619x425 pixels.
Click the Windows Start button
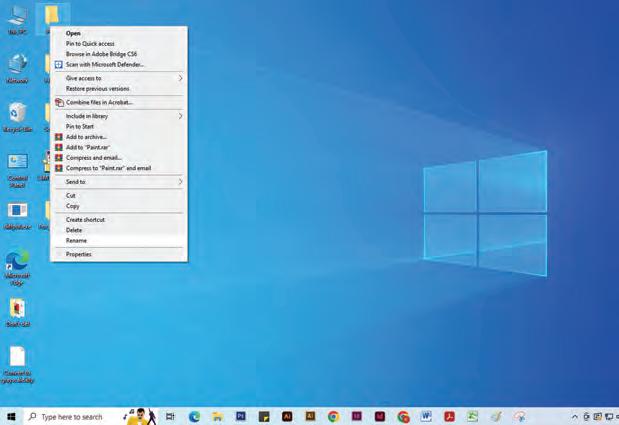coord(11,416)
